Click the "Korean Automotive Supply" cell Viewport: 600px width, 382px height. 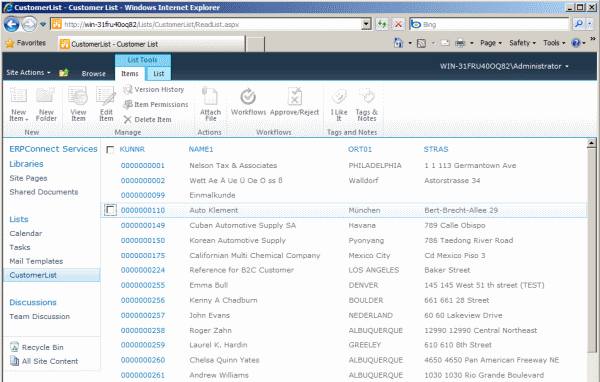(238, 240)
